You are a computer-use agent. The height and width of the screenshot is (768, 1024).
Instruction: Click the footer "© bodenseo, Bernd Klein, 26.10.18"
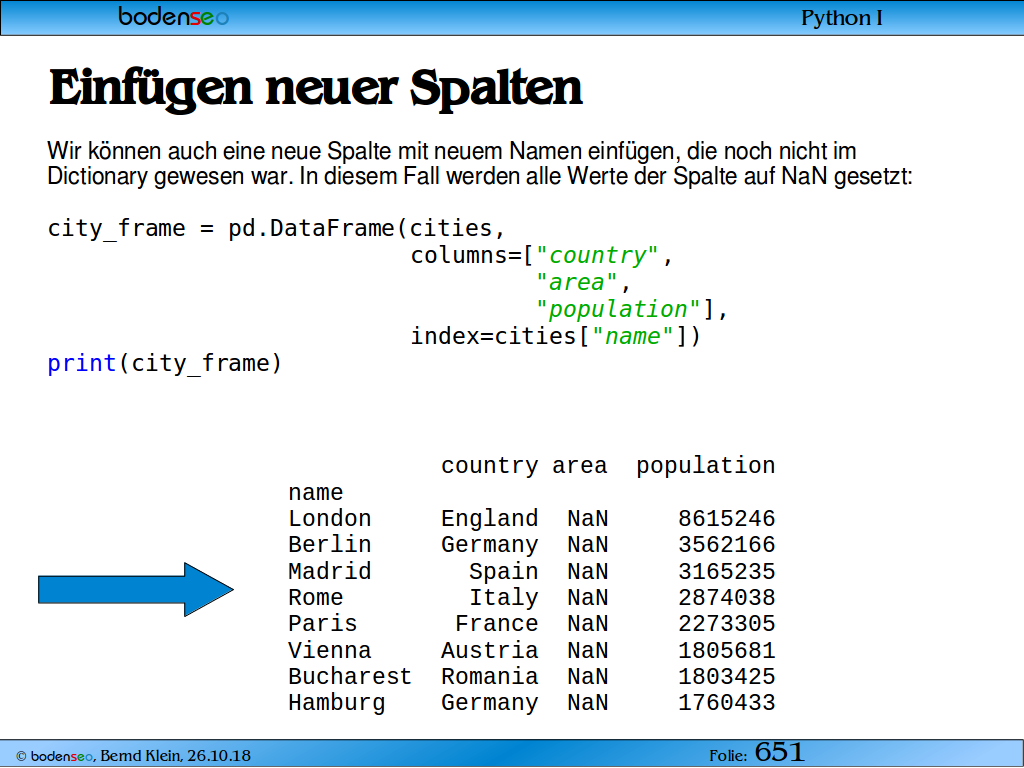click(133, 756)
